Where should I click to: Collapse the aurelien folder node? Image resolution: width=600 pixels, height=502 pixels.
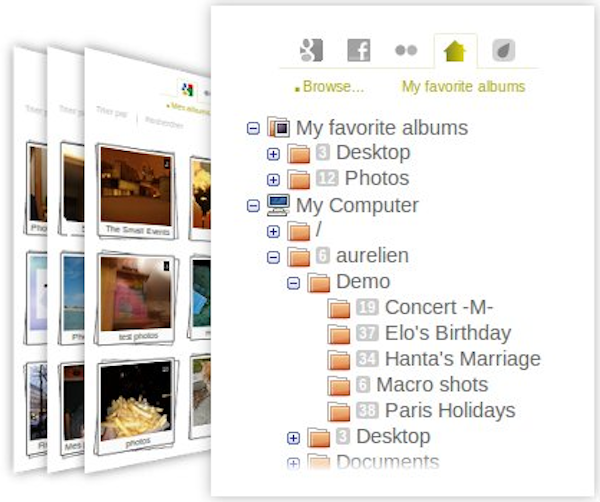click(273, 257)
